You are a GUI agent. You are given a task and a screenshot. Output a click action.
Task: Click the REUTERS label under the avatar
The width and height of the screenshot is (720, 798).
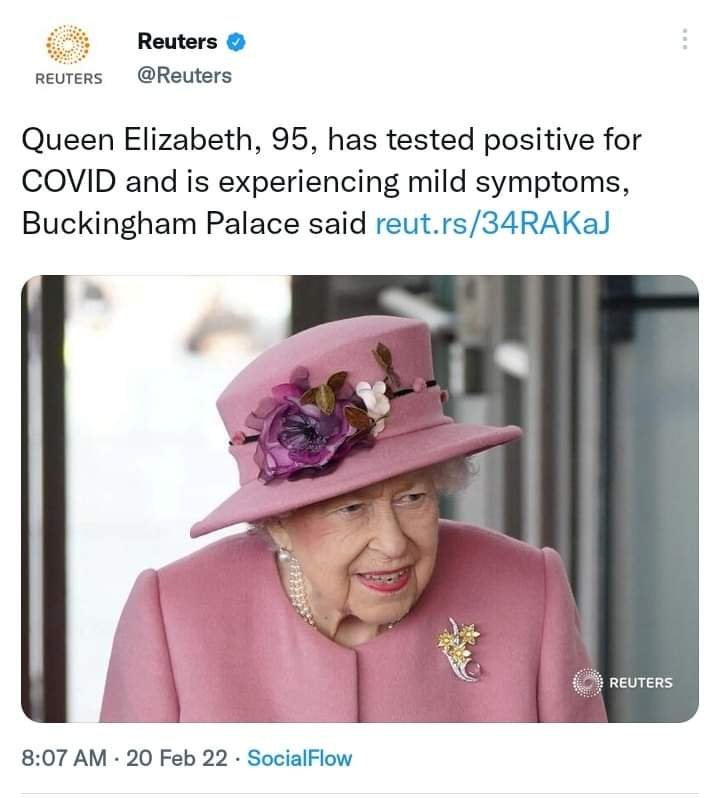[x=69, y=79]
